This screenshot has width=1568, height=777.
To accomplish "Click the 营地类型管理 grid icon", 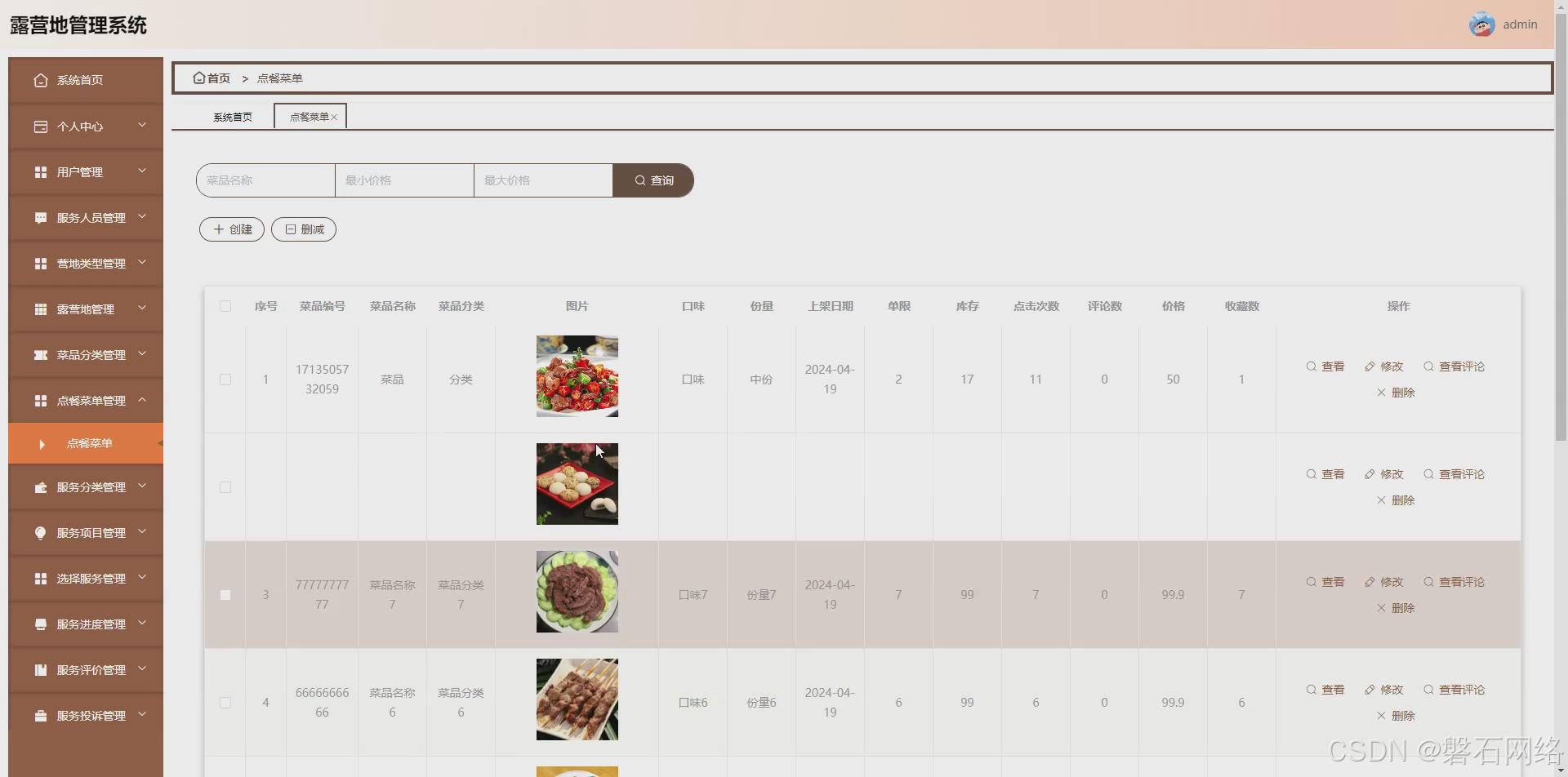I will click(41, 264).
